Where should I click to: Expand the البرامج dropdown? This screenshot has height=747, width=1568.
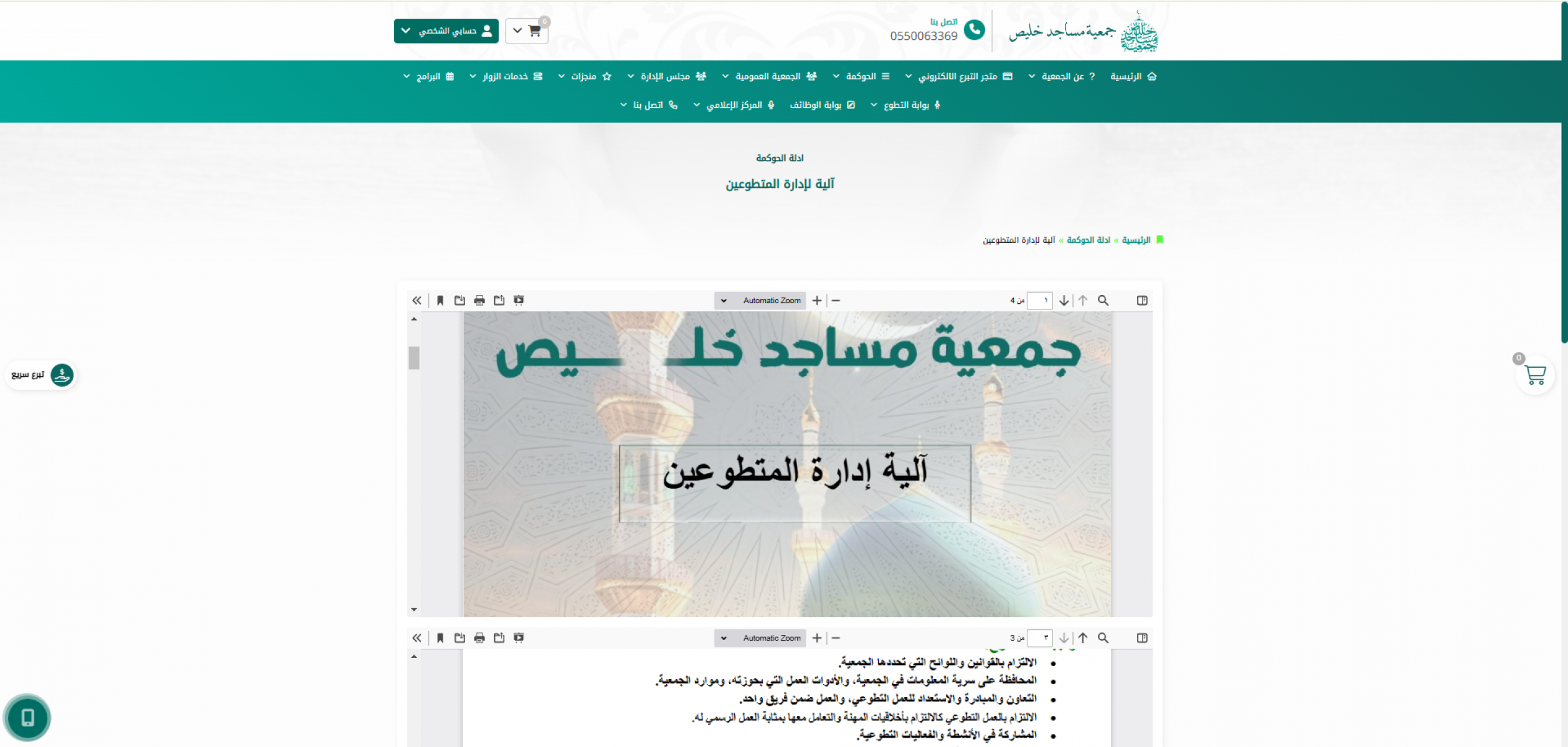coord(428,77)
